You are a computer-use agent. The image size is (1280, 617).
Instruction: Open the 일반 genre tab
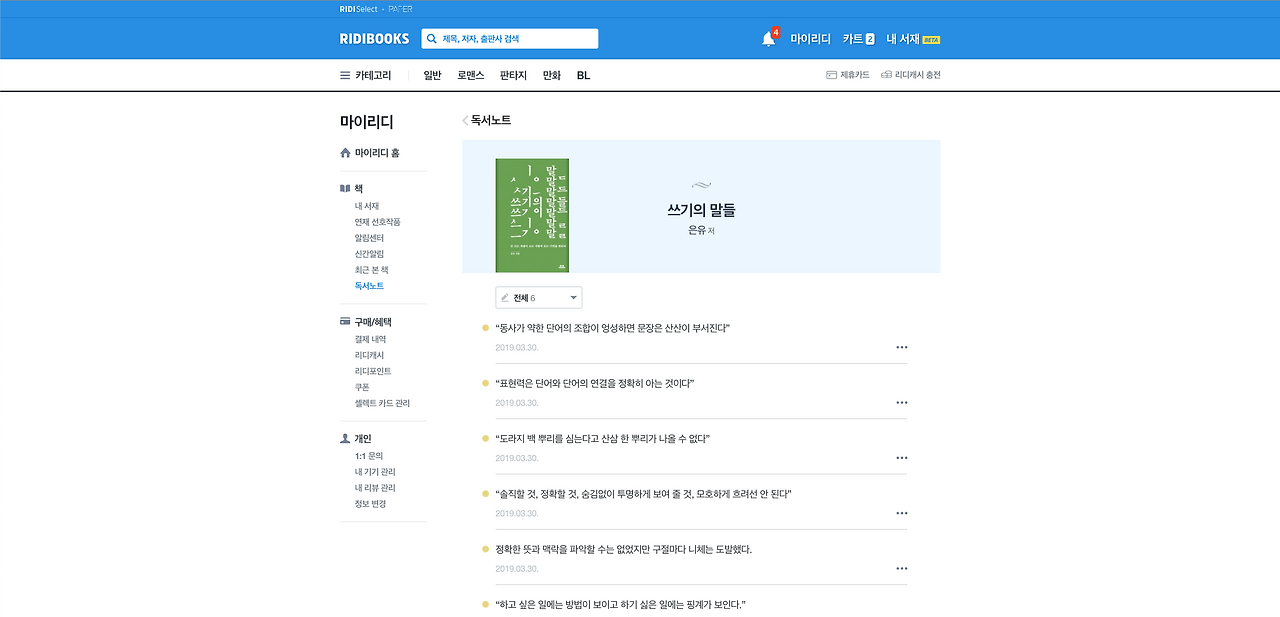point(432,75)
